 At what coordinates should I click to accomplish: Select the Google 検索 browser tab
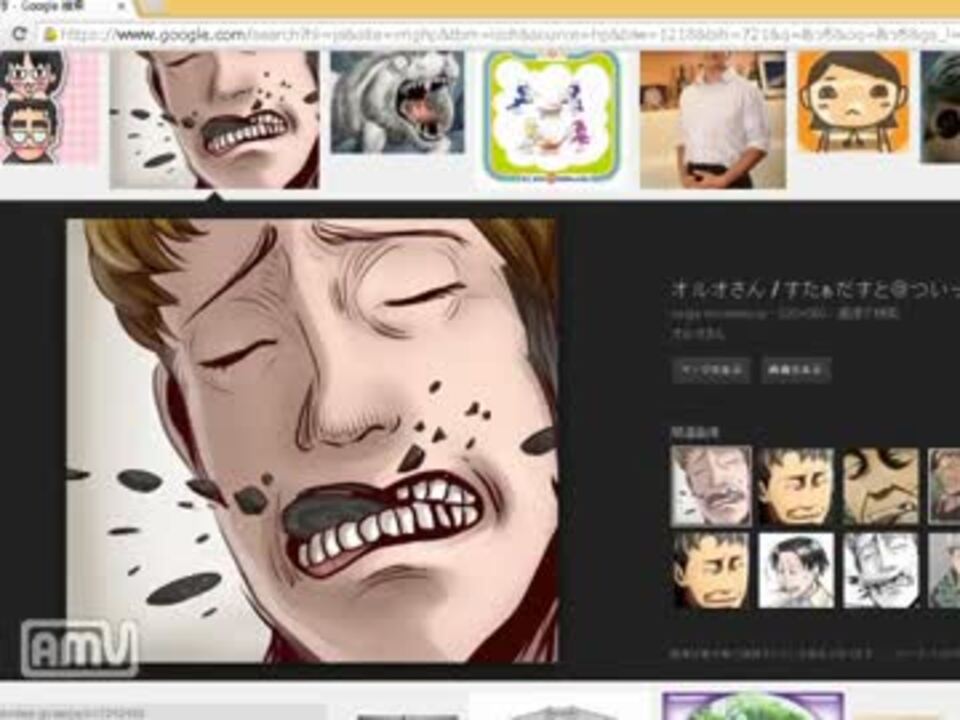(61, 7)
